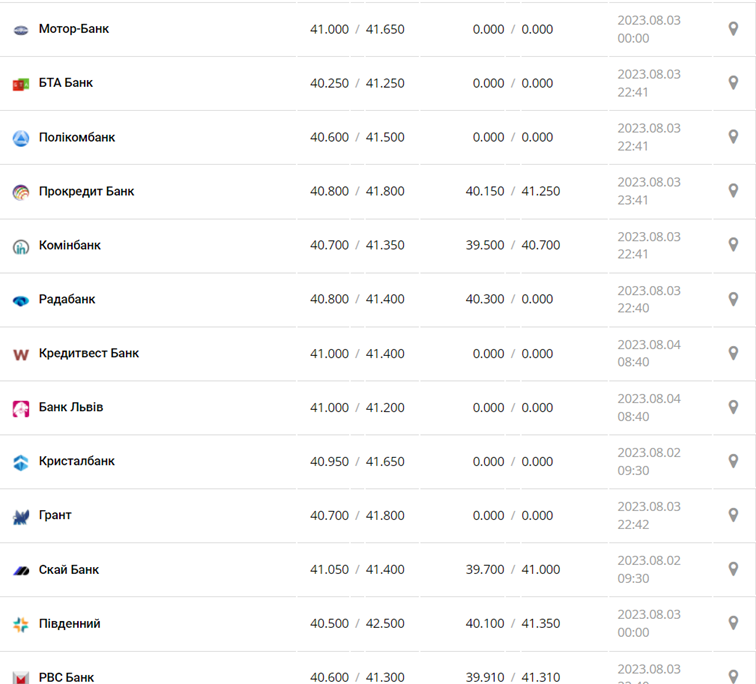The image size is (756, 684).
Task: Click the Скай Банк logo icon
Action: [x=21, y=570]
